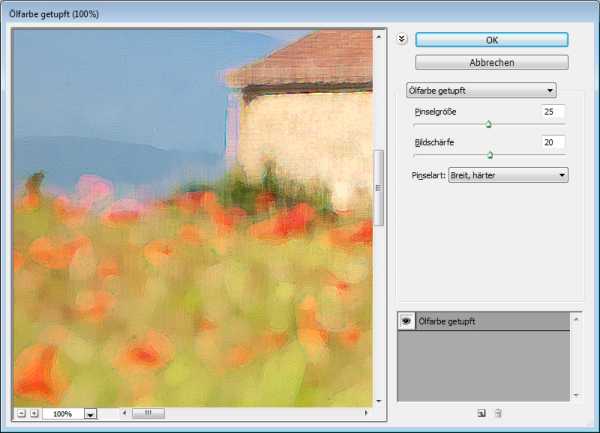Viewport: 600px width, 433px height.
Task: Open the Ölfarbe getupft filter dropdown
Action: pyautogui.click(x=481, y=91)
